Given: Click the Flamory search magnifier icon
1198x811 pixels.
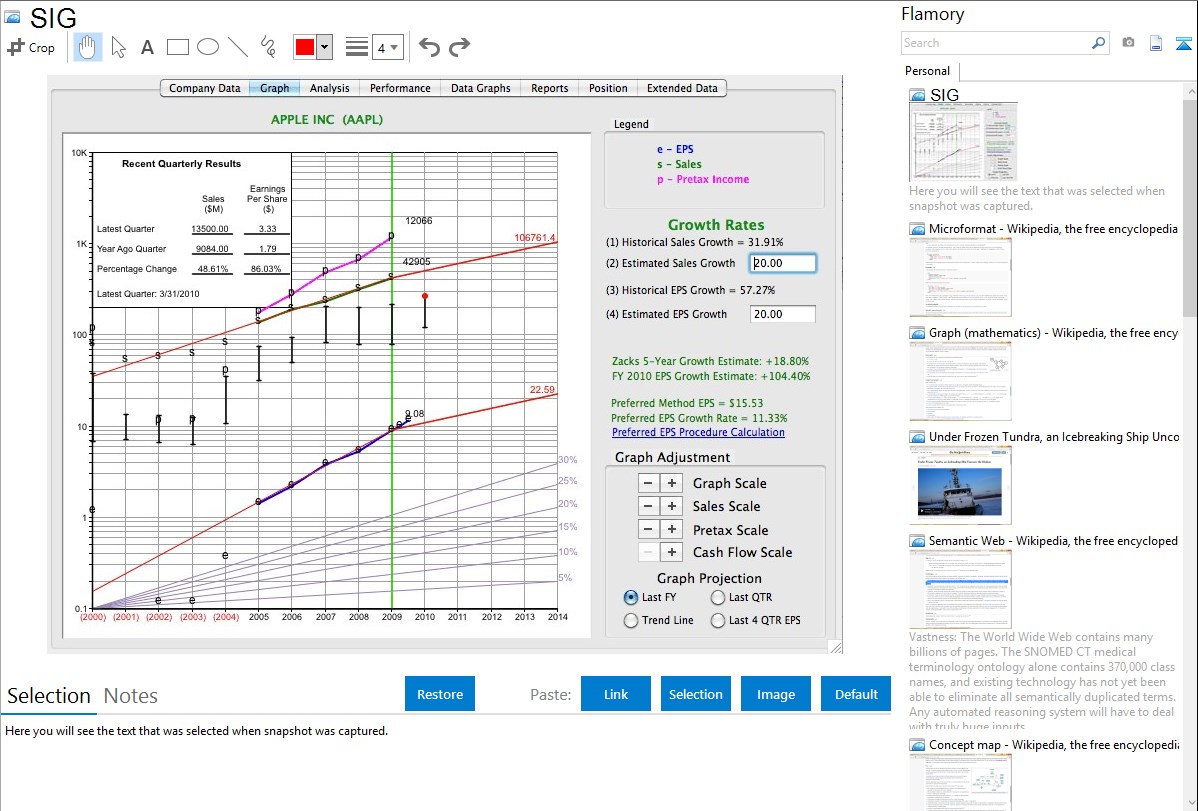Looking at the screenshot, I should point(1099,43).
